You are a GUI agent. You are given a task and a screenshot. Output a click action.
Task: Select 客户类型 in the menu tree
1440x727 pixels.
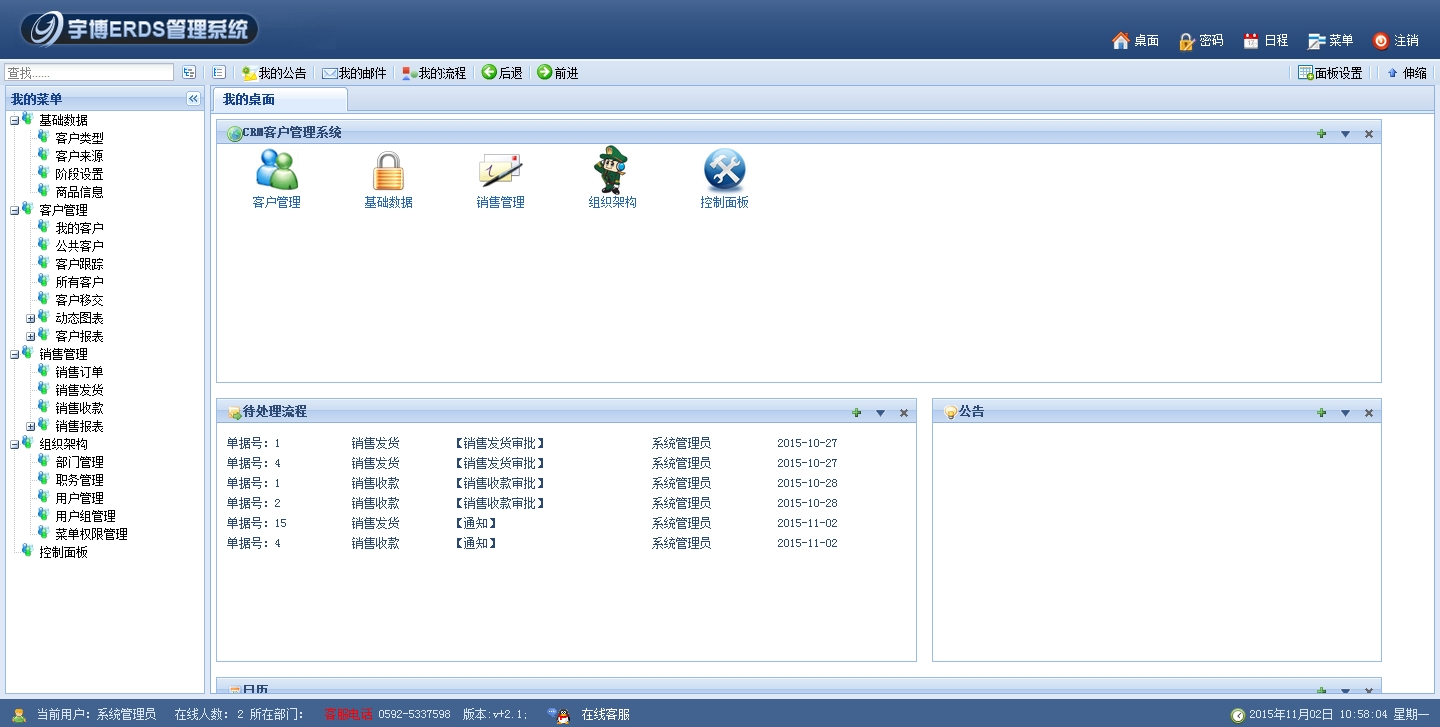point(79,139)
